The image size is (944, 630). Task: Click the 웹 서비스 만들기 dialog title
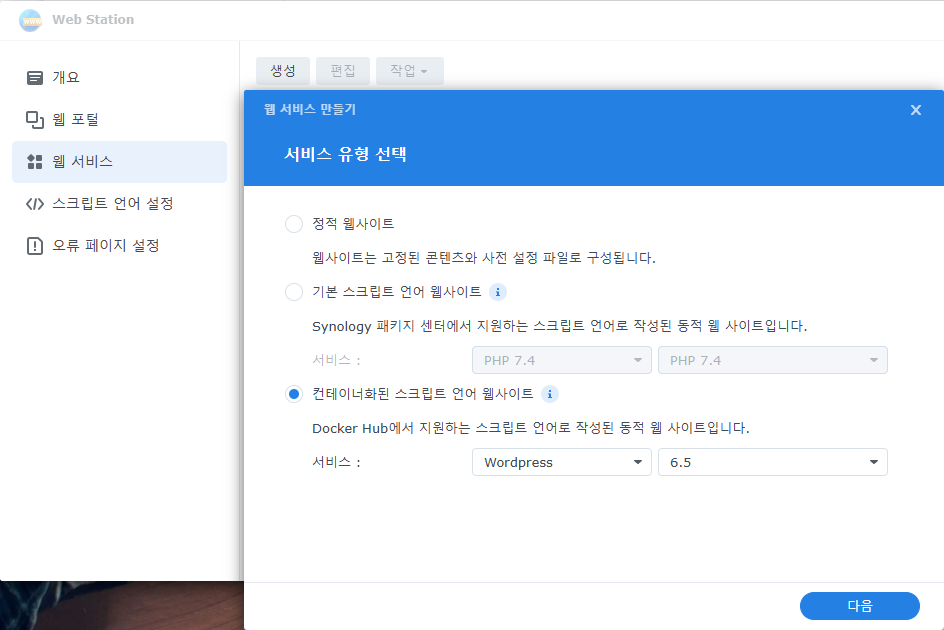pyautogui.click(x=310, y=110)
